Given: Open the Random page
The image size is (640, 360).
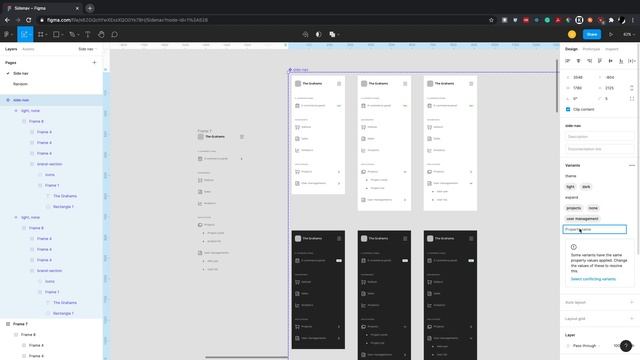Looking at the screenshot, I should pyautogui.click(x=20, y=84).
